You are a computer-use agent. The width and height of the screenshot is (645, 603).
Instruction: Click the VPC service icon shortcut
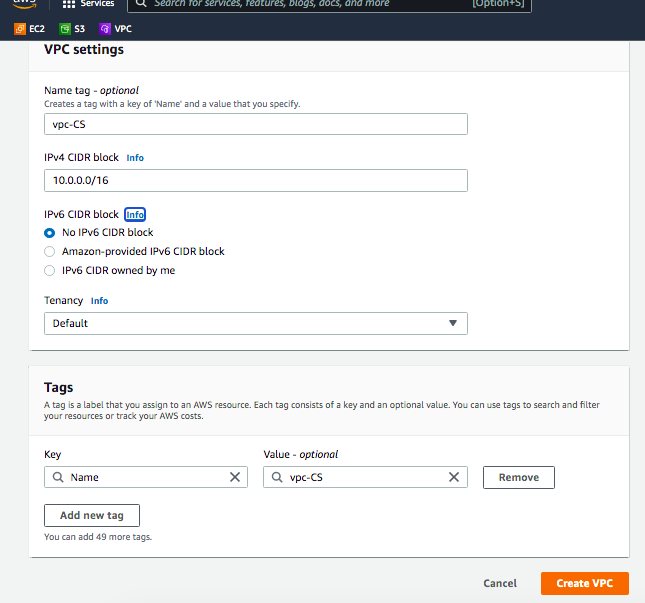click(107, 30)
